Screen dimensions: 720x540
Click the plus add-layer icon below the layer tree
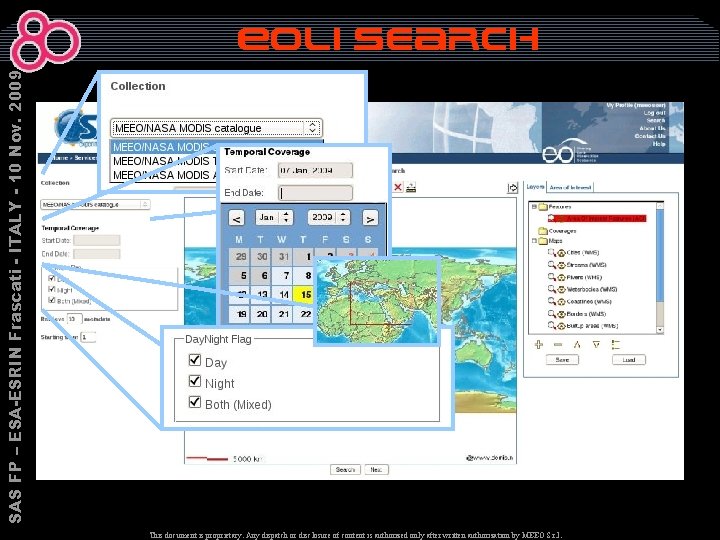click(539, 344)
